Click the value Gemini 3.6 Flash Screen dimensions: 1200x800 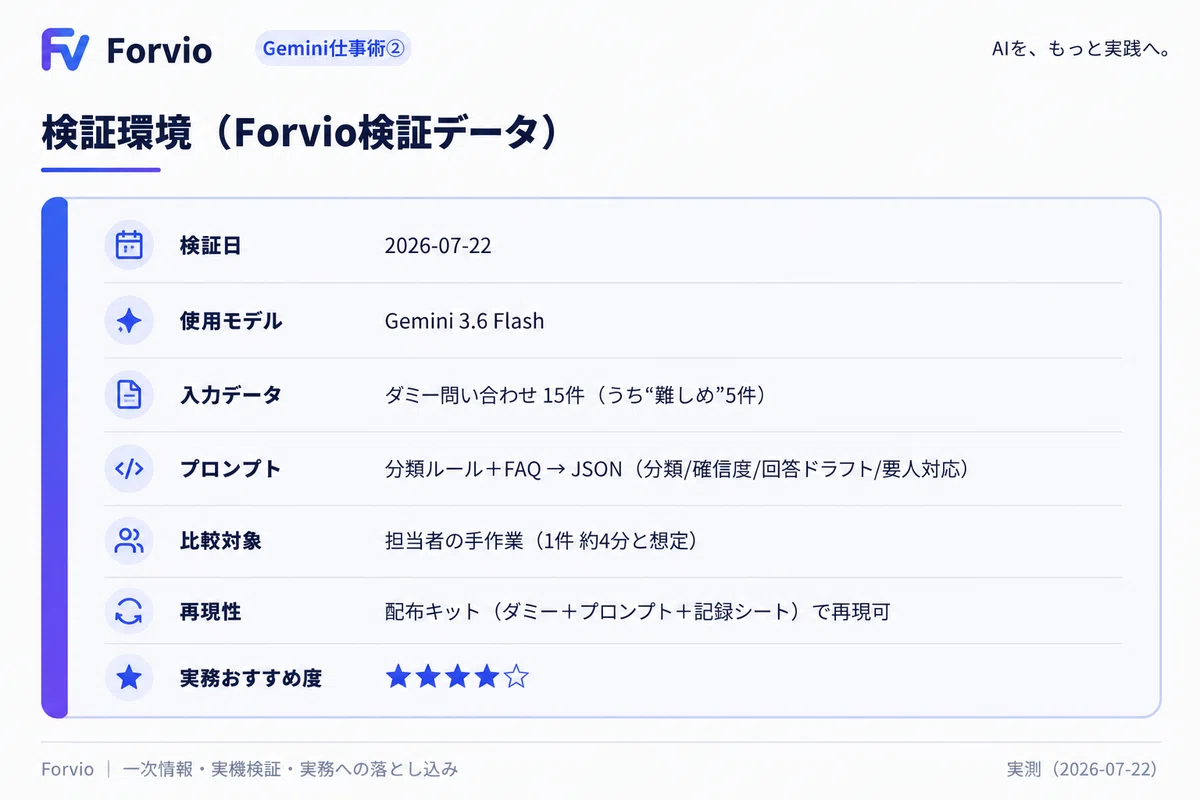pyautogui.click(x=464, y=321)
